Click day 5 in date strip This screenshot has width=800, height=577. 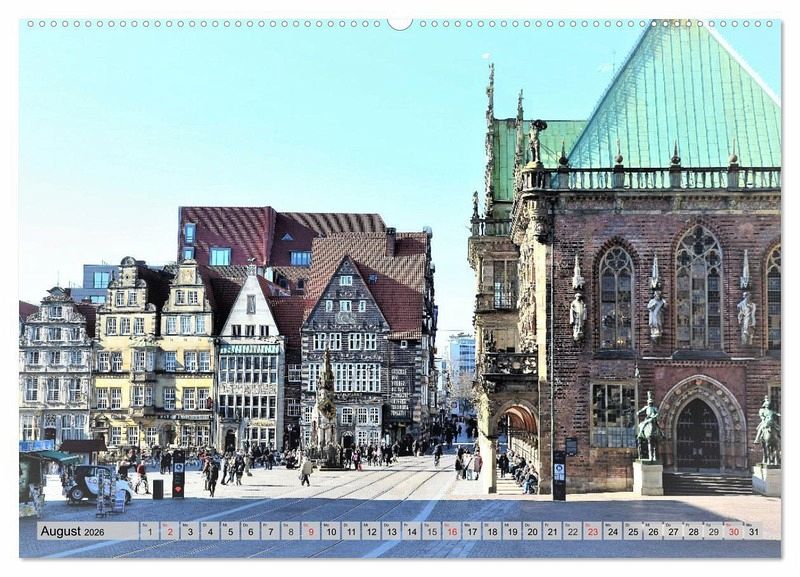(x=230, y=532)
